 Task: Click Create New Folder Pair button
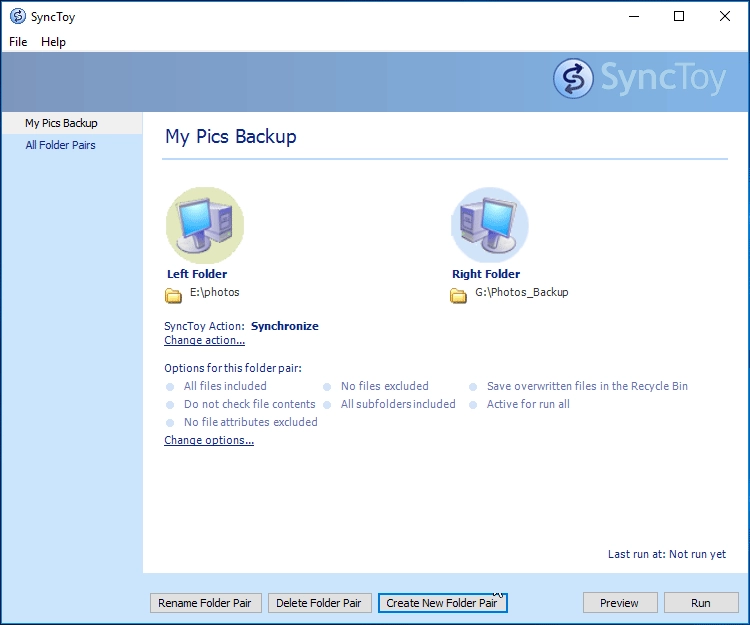(x=442, y=603)
